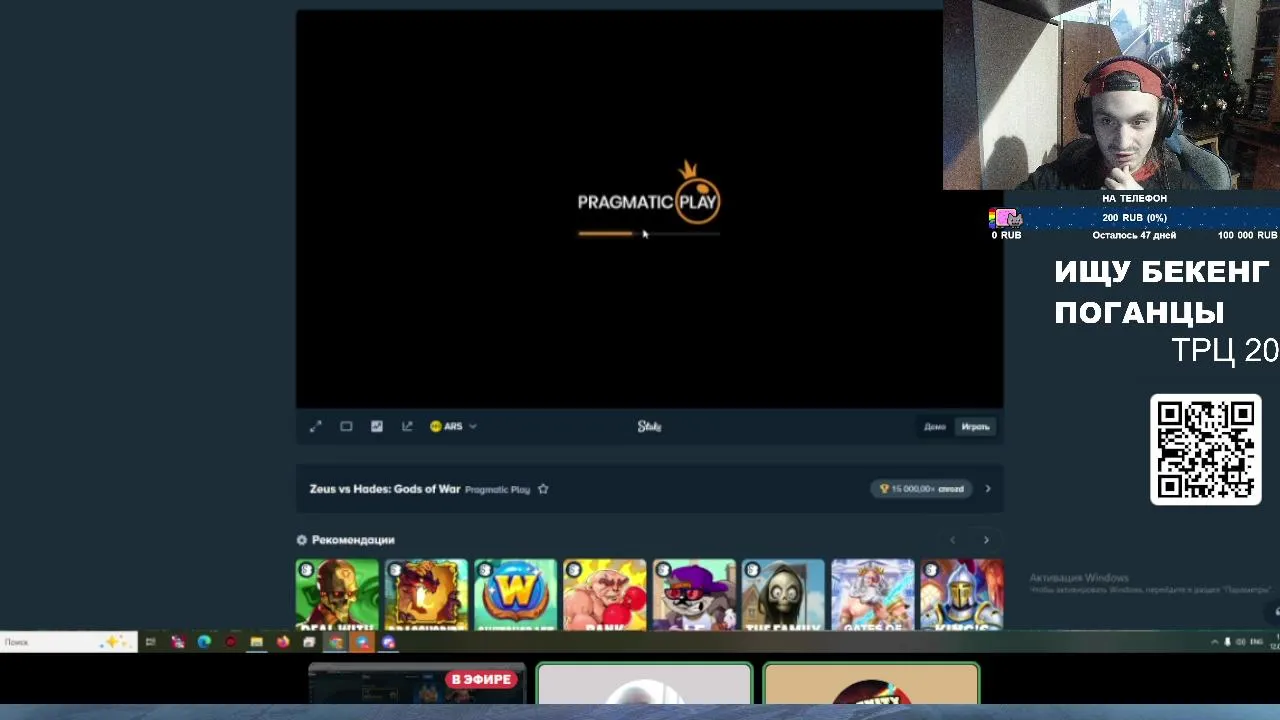Open the live stats chart icon
This screenshot has height=720, width=1280.
click(x=376, y=426)
